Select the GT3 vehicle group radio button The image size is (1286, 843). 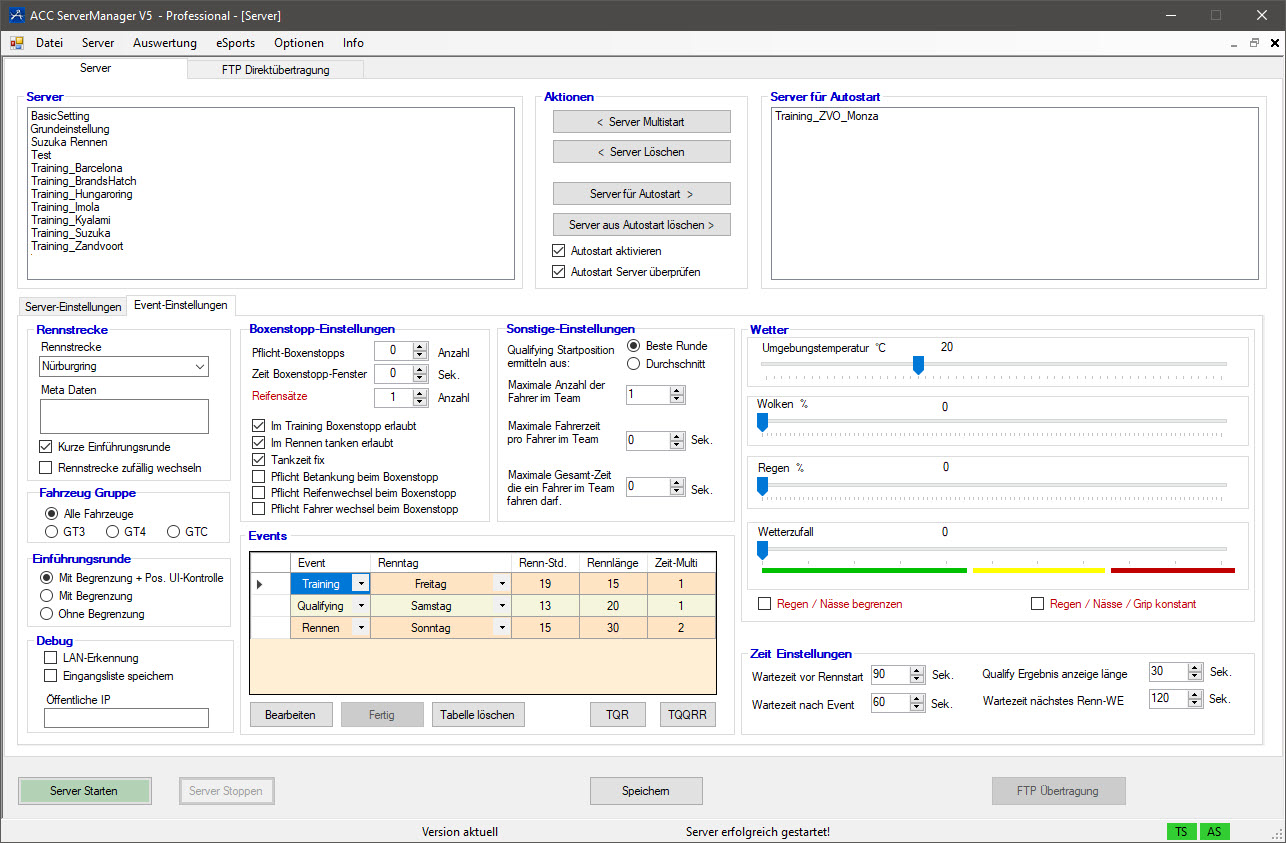(x=51, y=531)
